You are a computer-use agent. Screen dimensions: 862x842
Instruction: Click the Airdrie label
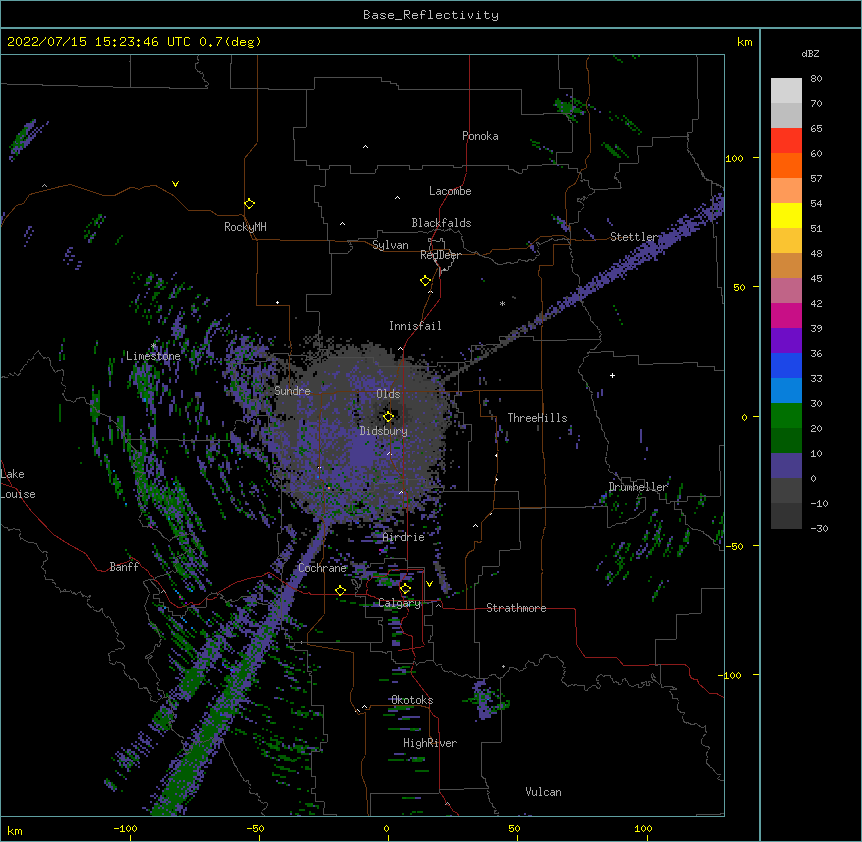(404, 537)
